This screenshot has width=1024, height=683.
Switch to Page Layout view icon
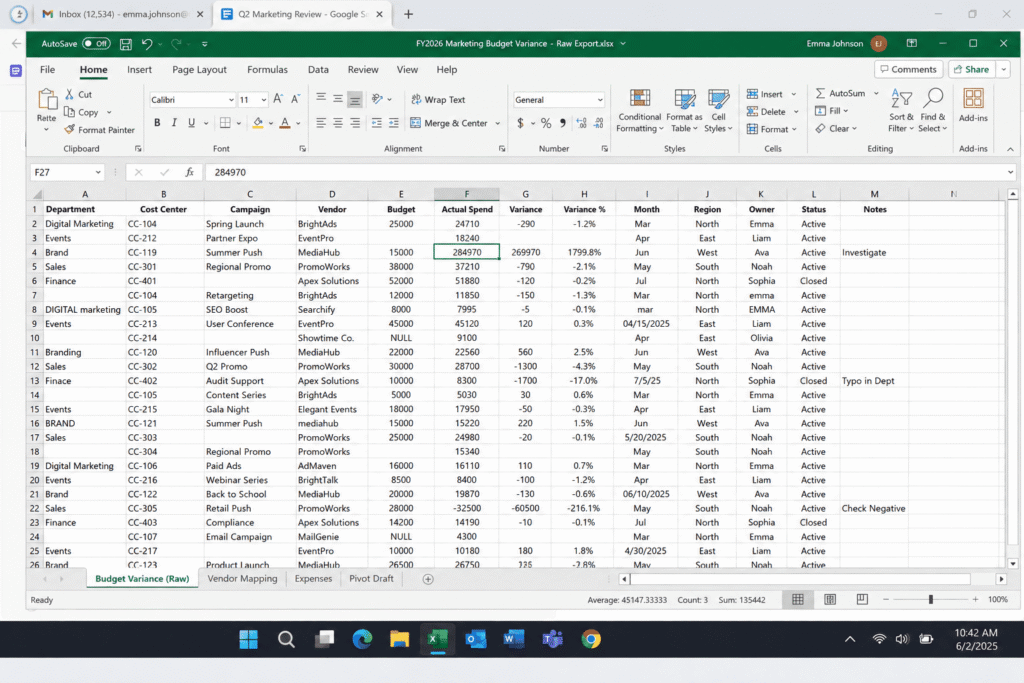point(830,599)
